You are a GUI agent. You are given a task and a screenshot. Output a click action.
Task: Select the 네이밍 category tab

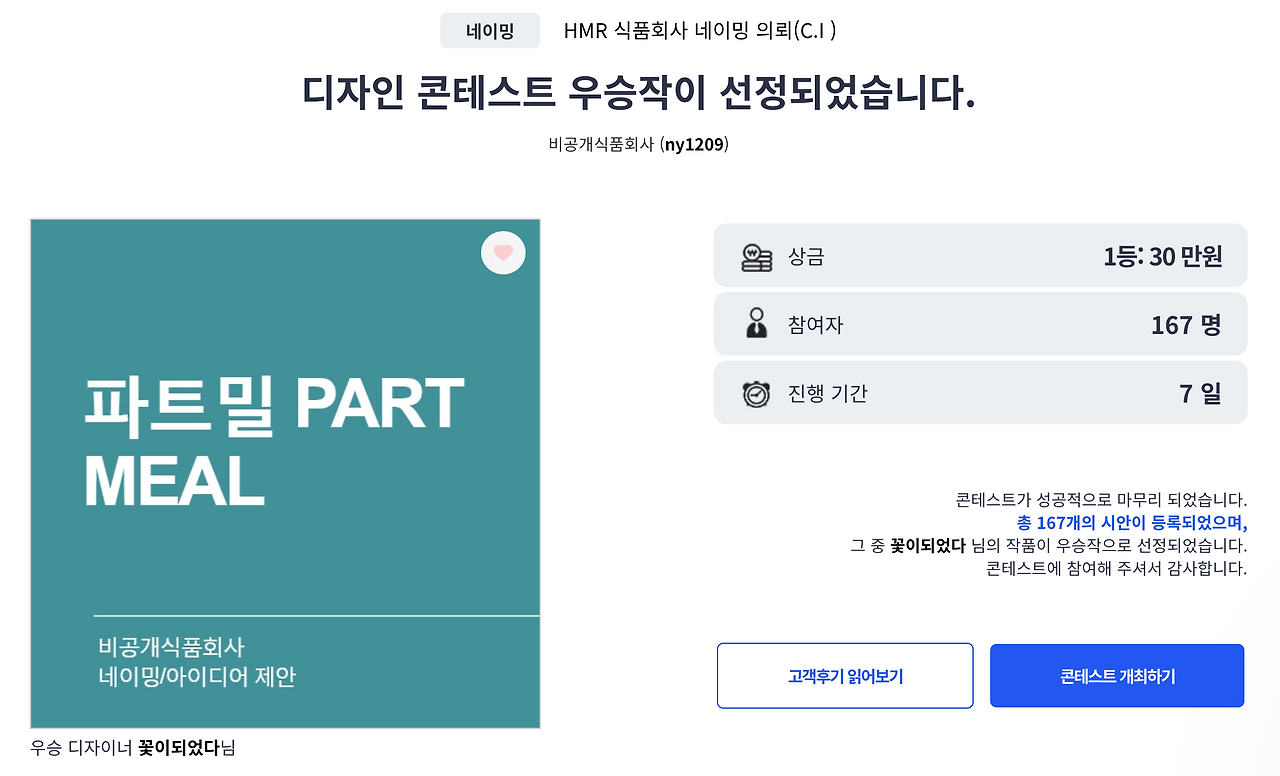[489, 30]
